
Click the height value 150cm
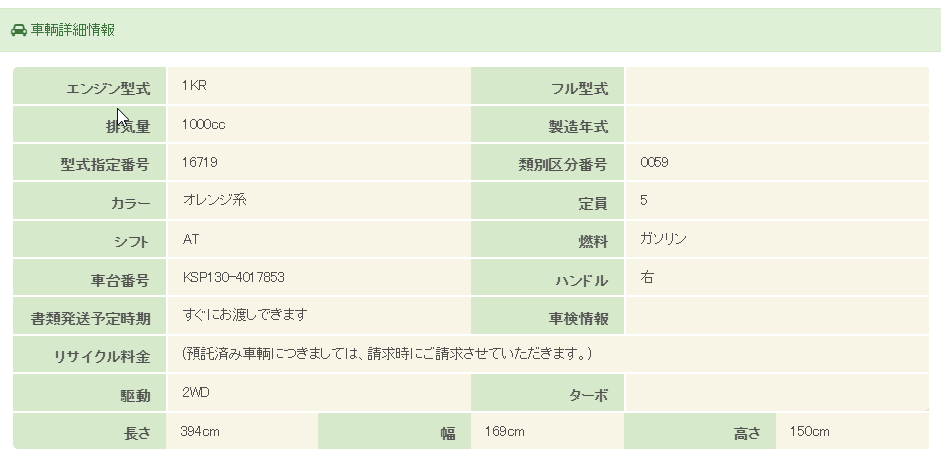pos(809,432)
